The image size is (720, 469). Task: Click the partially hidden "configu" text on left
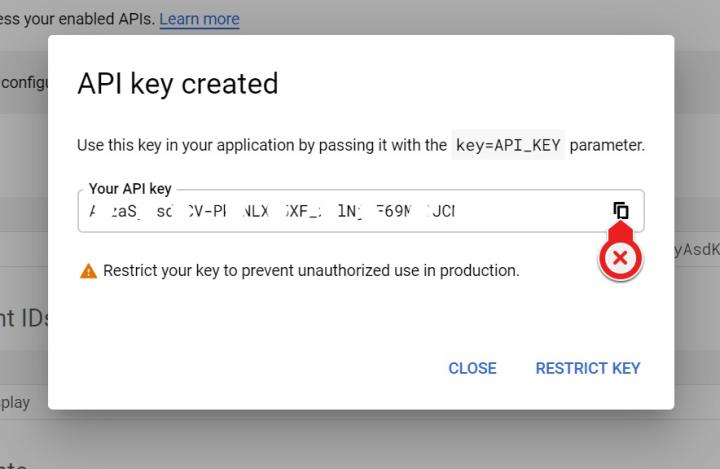click(x=24, y=82)
